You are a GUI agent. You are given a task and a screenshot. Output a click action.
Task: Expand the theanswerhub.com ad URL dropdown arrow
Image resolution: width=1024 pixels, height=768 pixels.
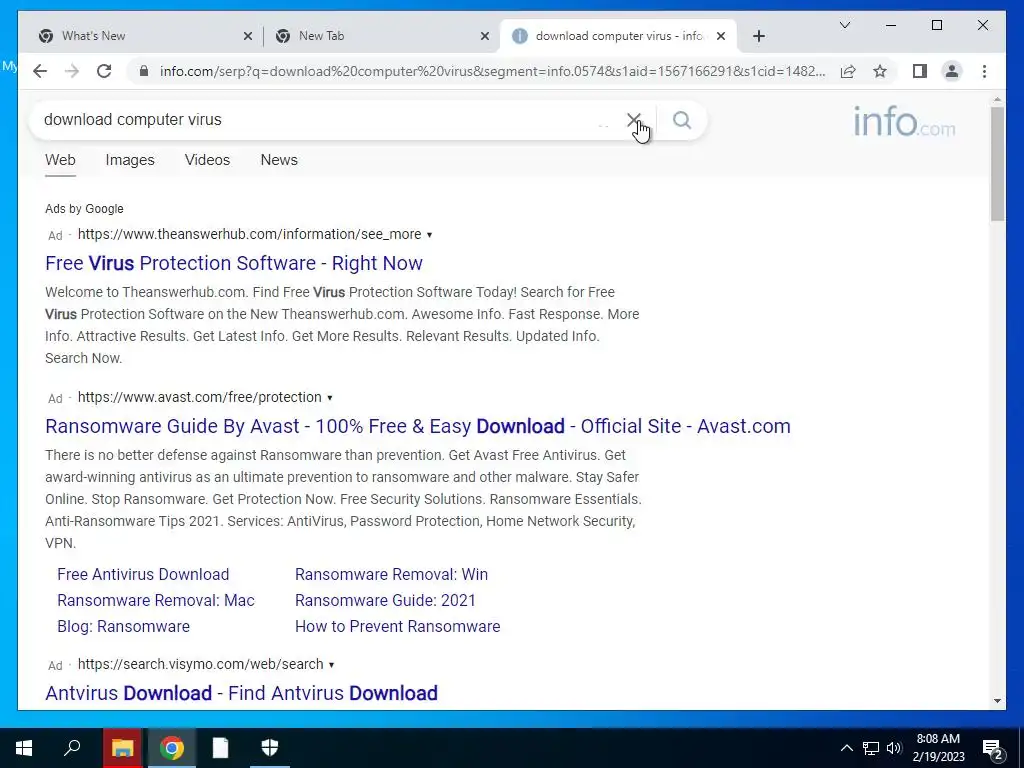(429, 234)
